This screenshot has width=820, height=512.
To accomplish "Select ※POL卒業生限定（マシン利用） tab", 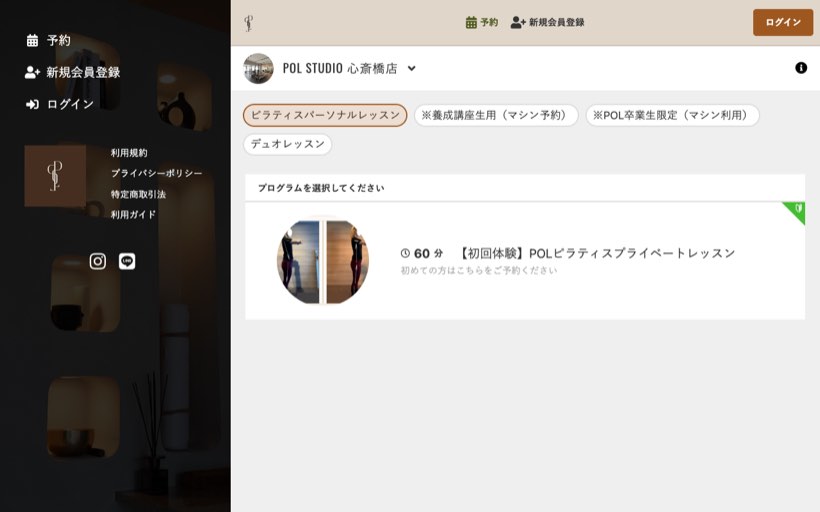I will pos(673,115).
